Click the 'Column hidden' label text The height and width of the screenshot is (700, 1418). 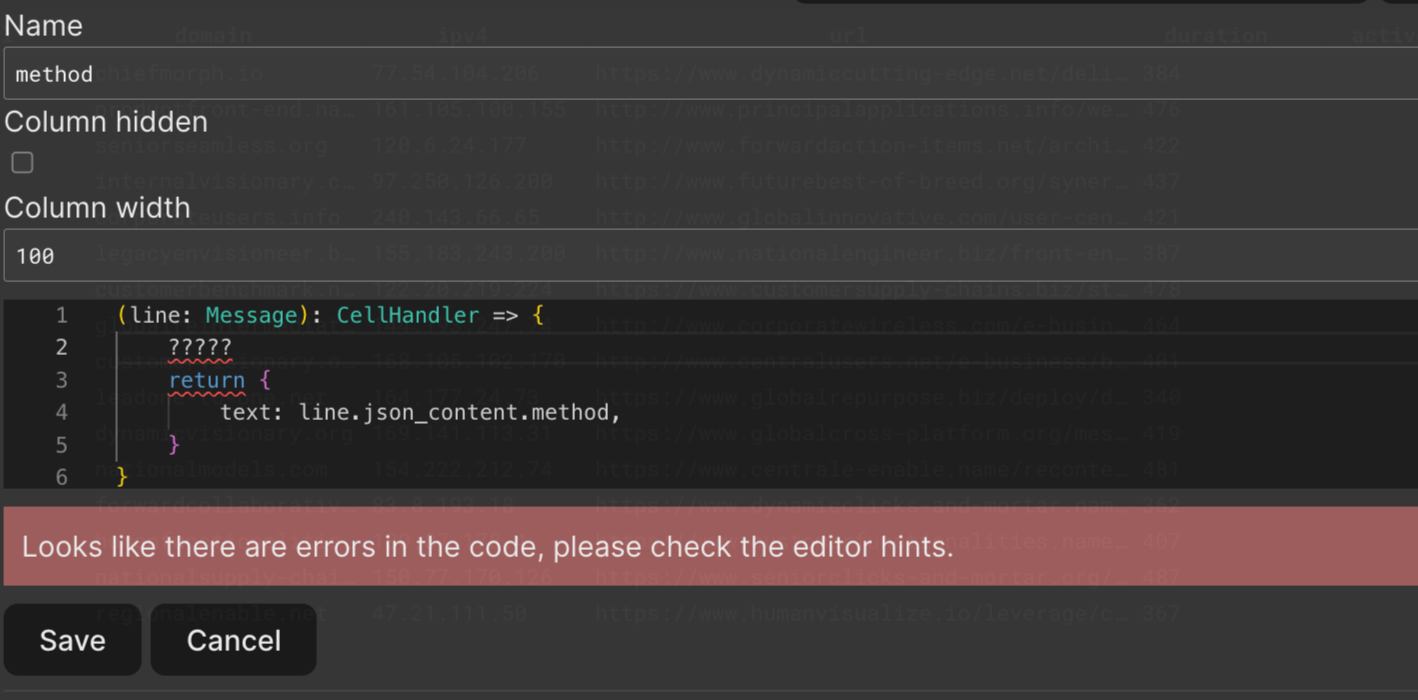106,122
